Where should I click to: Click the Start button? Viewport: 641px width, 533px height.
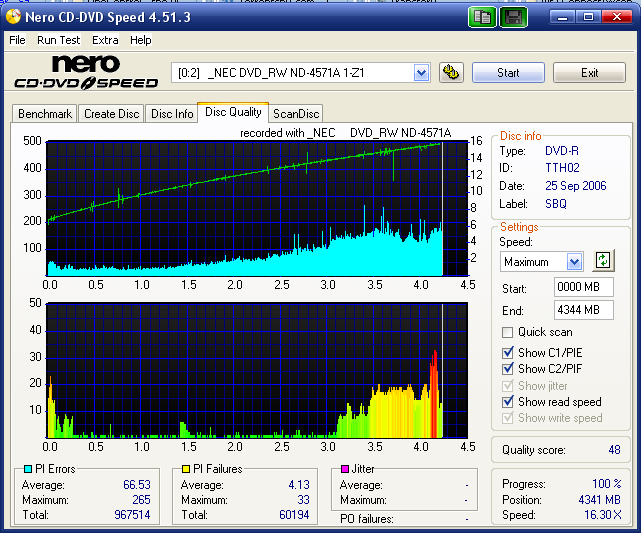[x=508, y=73]
